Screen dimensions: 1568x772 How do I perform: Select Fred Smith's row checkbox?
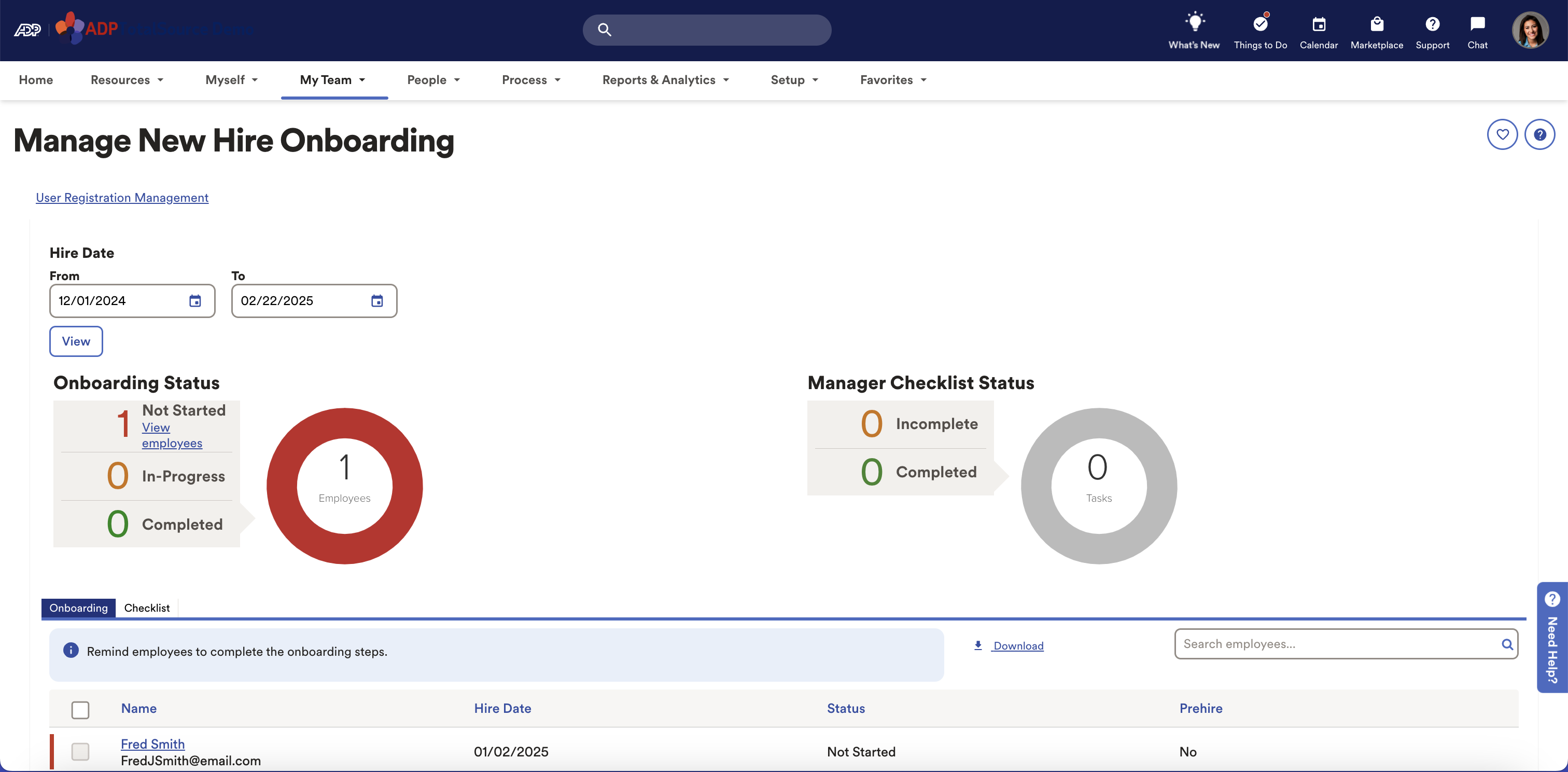click(x=80, y=751)
